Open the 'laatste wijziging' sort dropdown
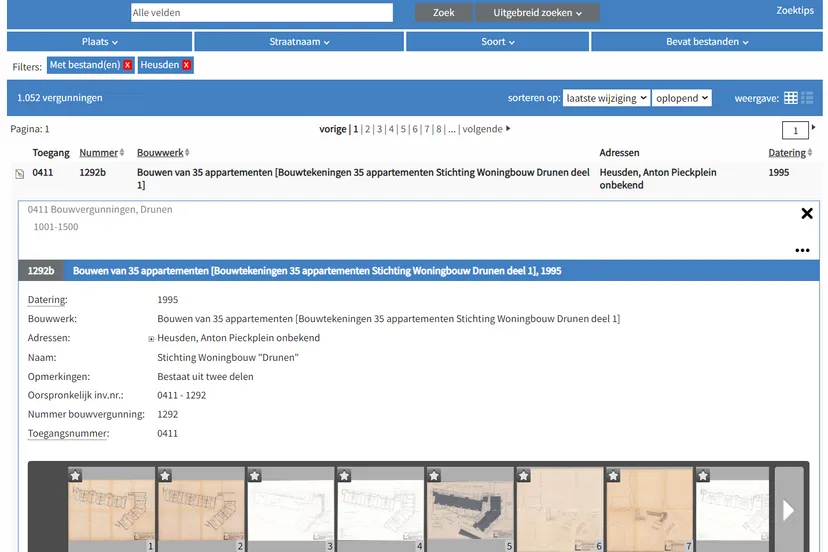828x552 pixels. coord(606,98)
